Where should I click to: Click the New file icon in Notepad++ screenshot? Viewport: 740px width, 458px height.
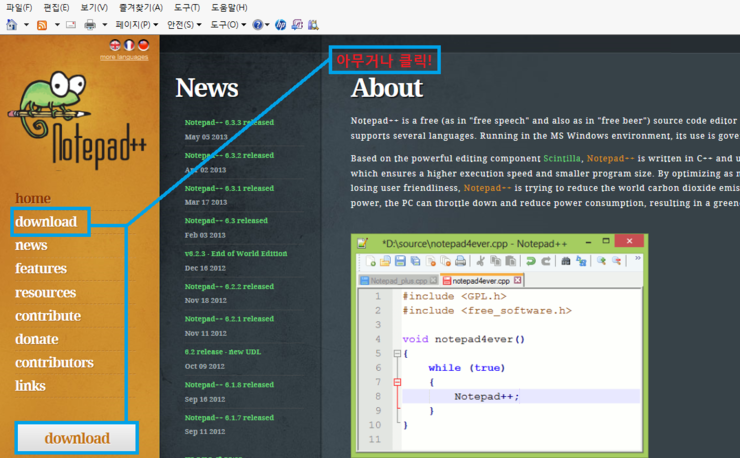pyautogui.click(x=370, y=261)
